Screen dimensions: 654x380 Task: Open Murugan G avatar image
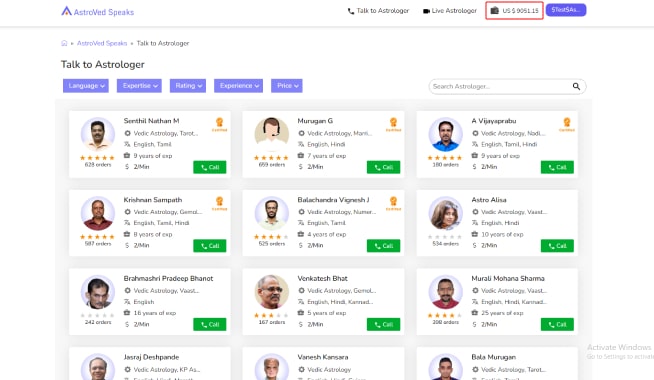pos(272,134)
